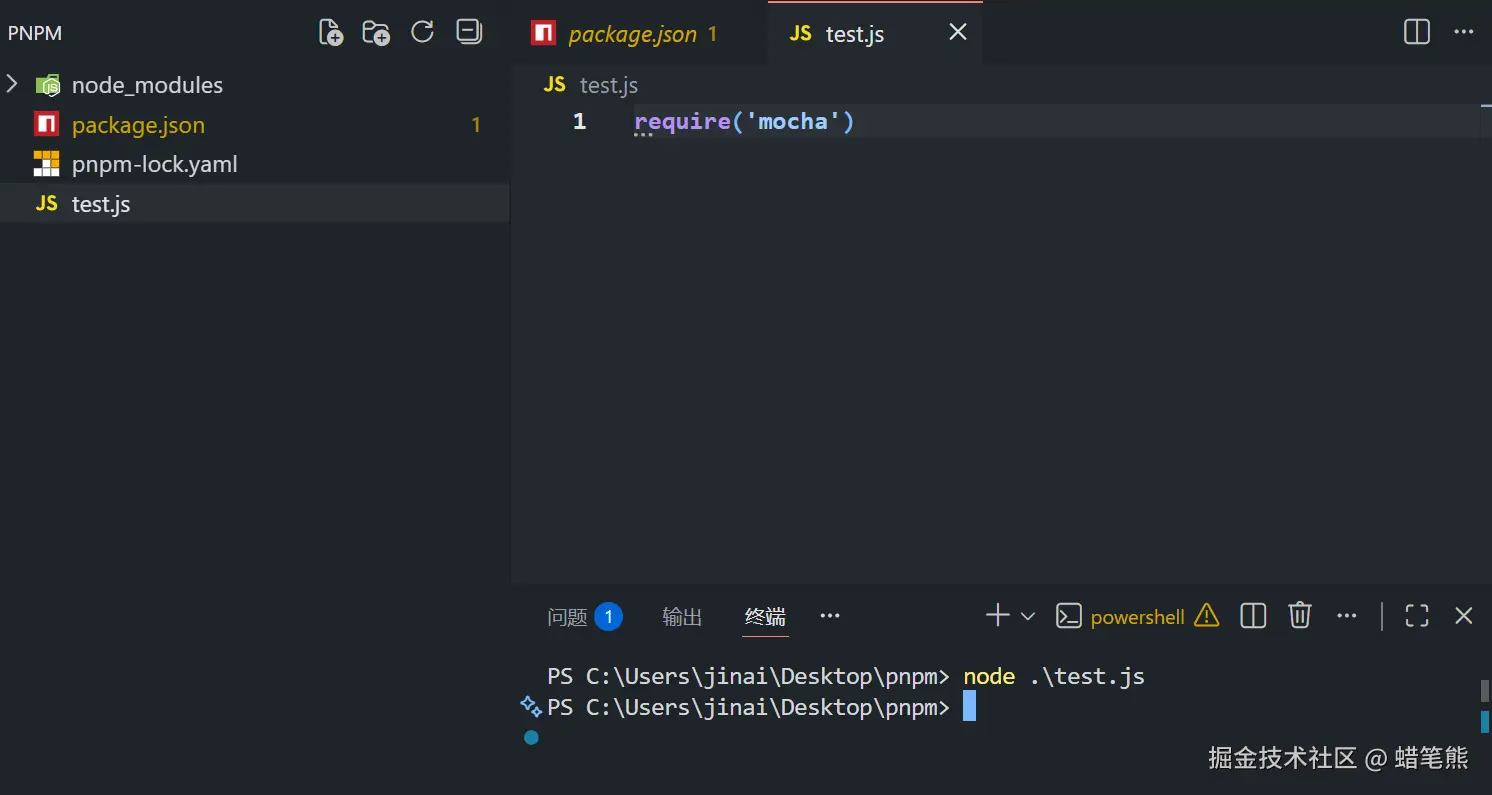The image size is (1492, 795).
Task: Open the new terminal launch profile dropdown
Action: pos(1028,616)
